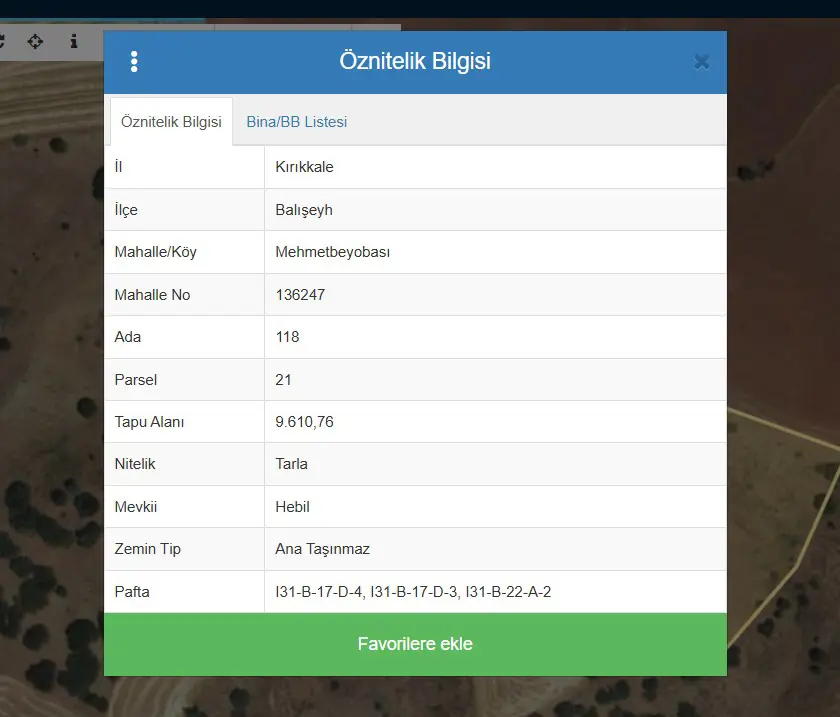
Task: Click the Mevkii row label
Action: pyautogui.click(x=136, y=507)
